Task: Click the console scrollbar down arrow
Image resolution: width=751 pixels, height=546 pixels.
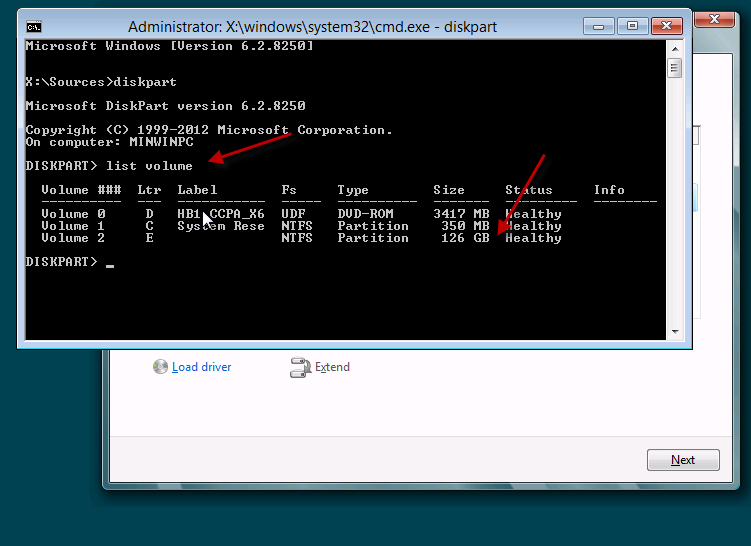Action: point(675,332)
